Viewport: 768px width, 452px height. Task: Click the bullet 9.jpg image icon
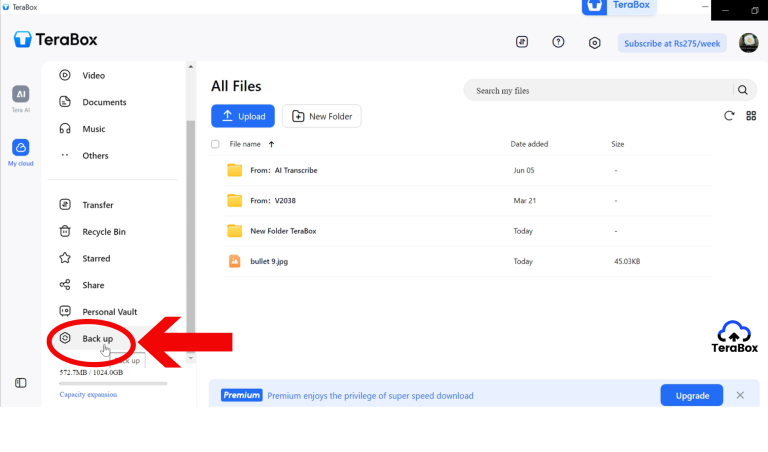235,261
